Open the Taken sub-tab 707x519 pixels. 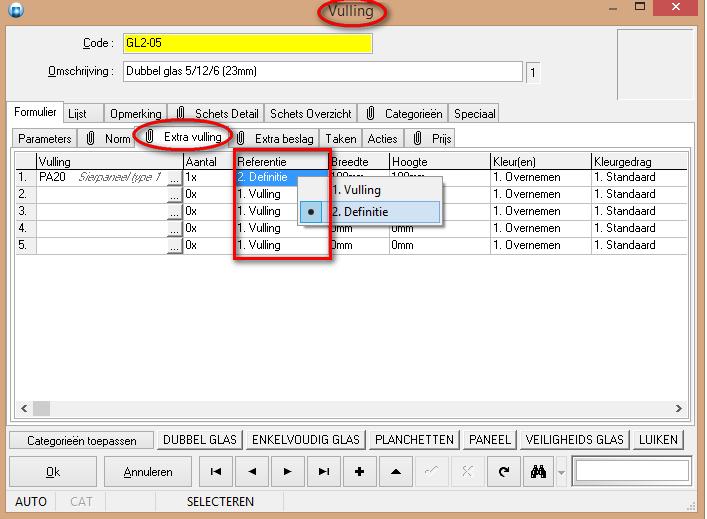[341, 138]
